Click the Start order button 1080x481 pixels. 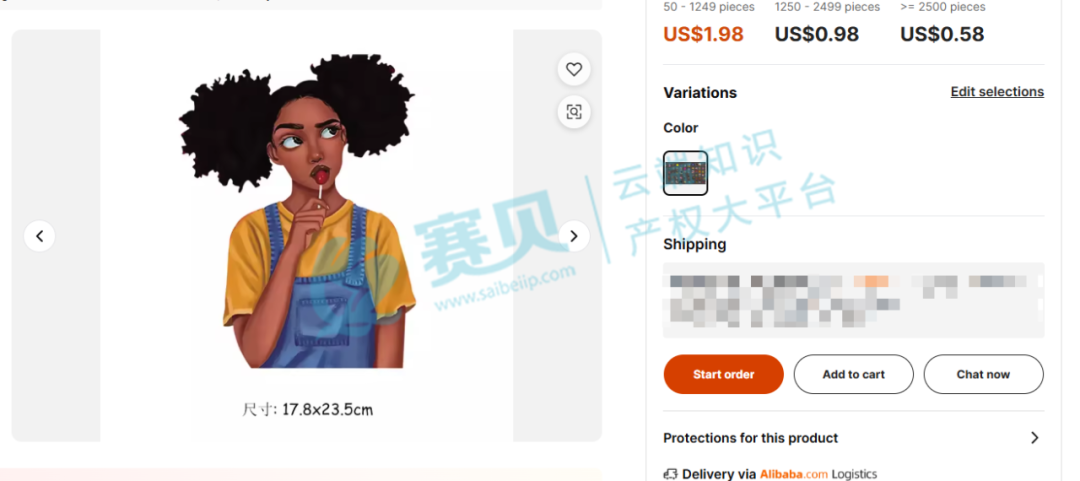click(723, 374)
